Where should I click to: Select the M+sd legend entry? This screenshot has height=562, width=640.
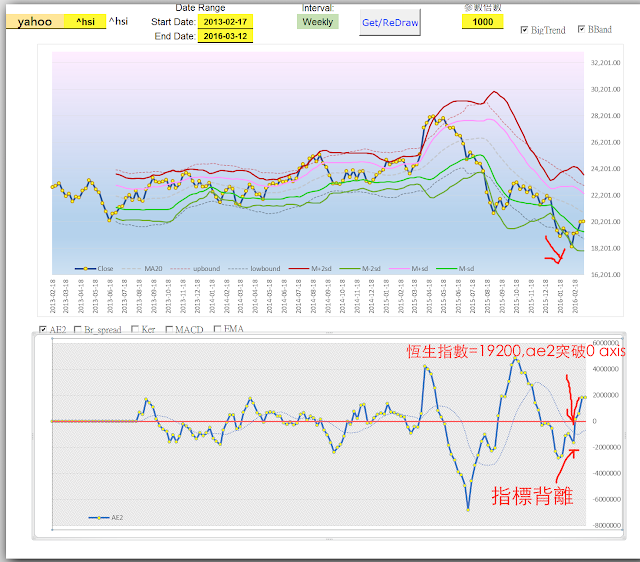coord(409,269)
